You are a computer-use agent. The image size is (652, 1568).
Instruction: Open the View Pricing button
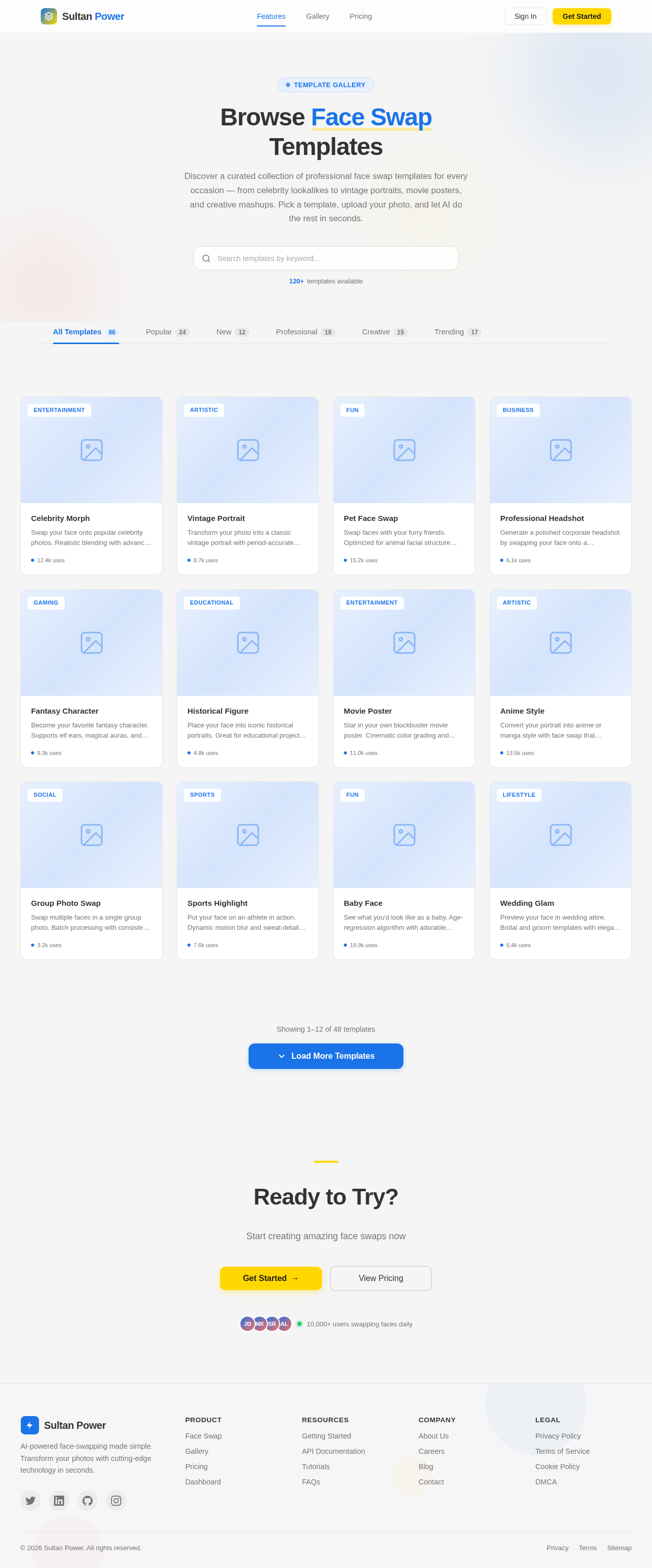[381, 1278]
